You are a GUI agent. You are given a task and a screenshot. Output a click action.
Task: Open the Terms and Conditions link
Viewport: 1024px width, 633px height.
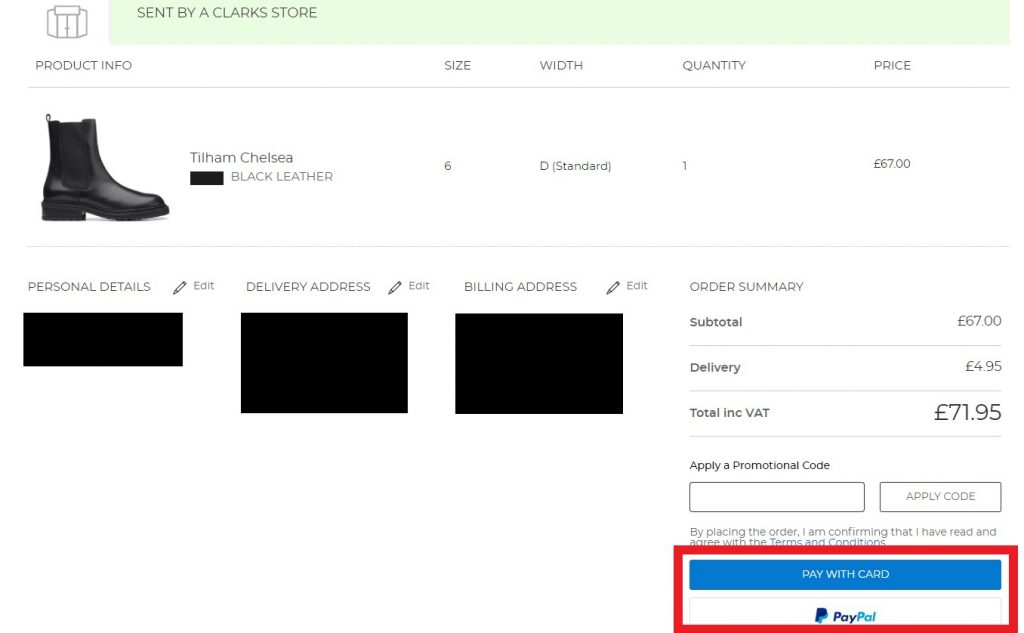(827, 542)
